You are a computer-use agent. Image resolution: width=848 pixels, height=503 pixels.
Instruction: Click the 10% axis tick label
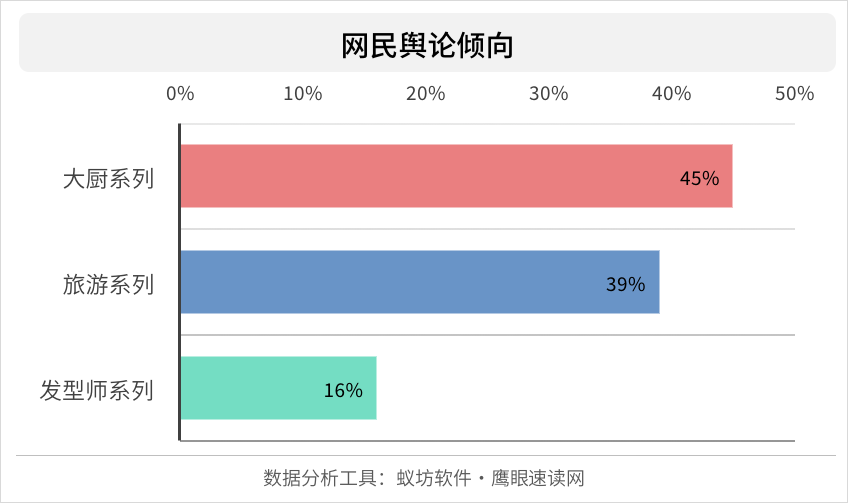(x=303, y=94)
